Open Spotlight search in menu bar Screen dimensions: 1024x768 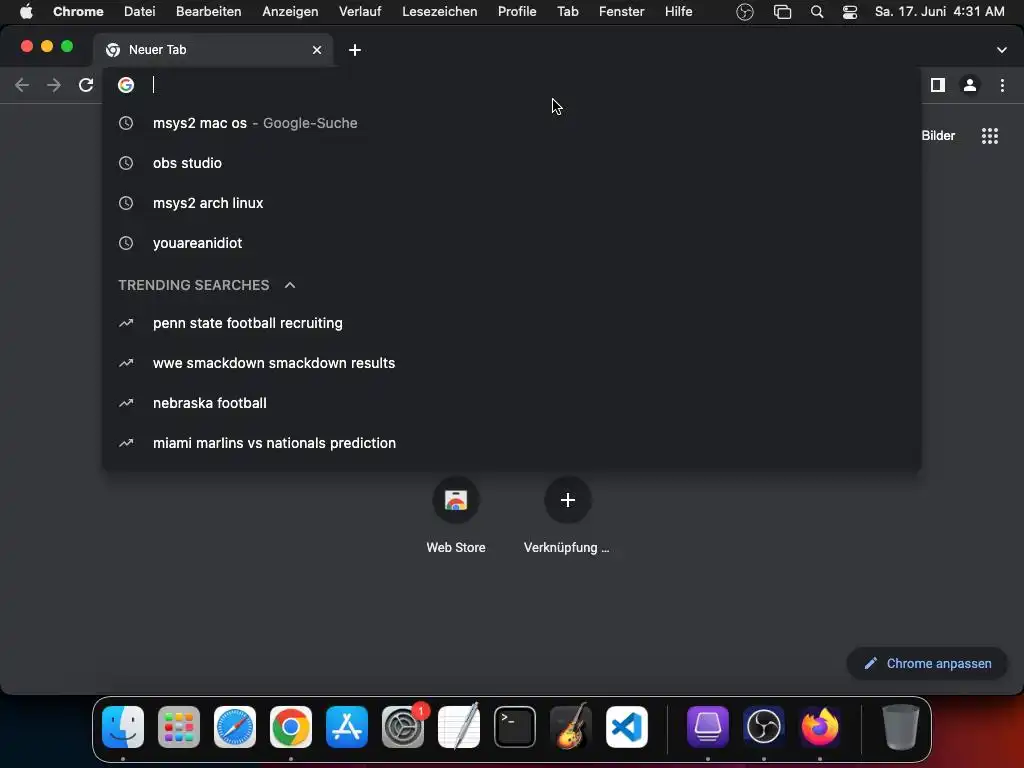pos(816,12)
